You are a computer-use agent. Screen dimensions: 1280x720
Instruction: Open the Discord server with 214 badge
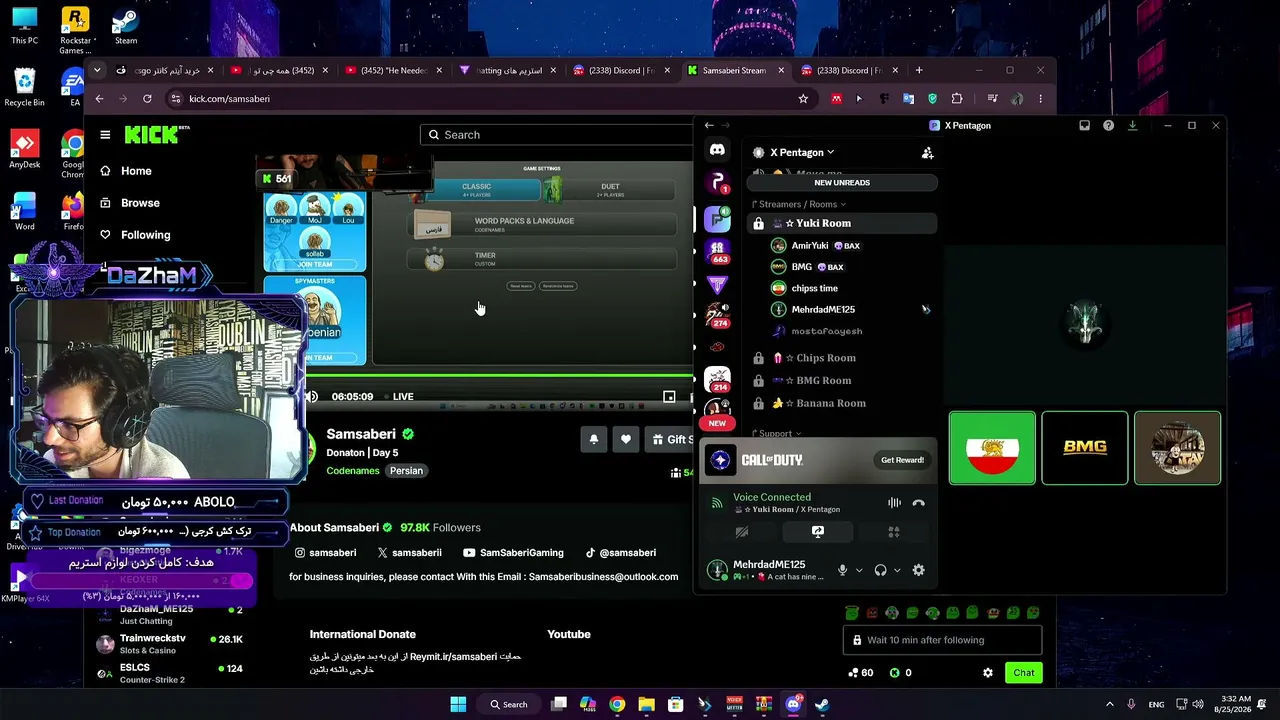tap(717, 379)
